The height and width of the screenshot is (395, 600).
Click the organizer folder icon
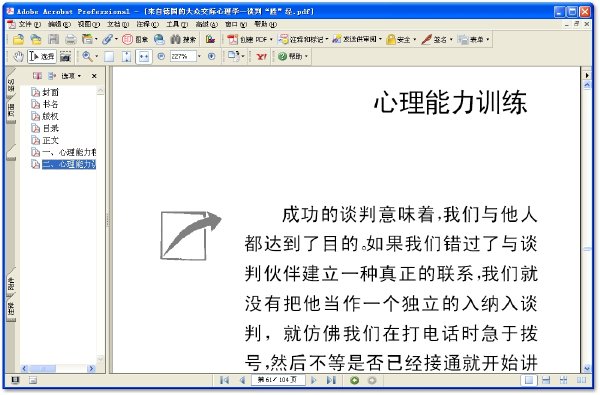coord(88,39)
